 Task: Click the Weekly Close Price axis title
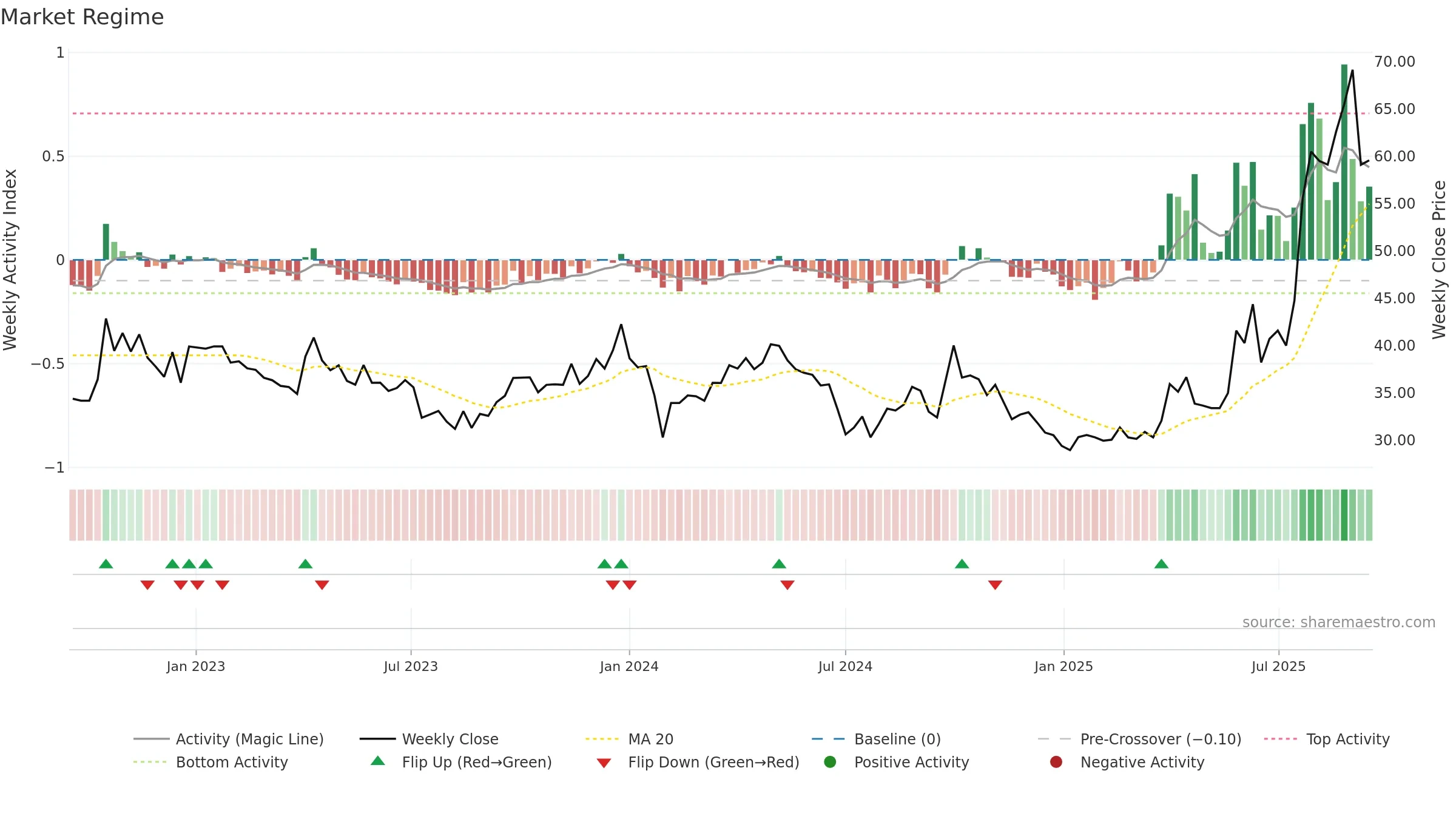coord(1439,260)
